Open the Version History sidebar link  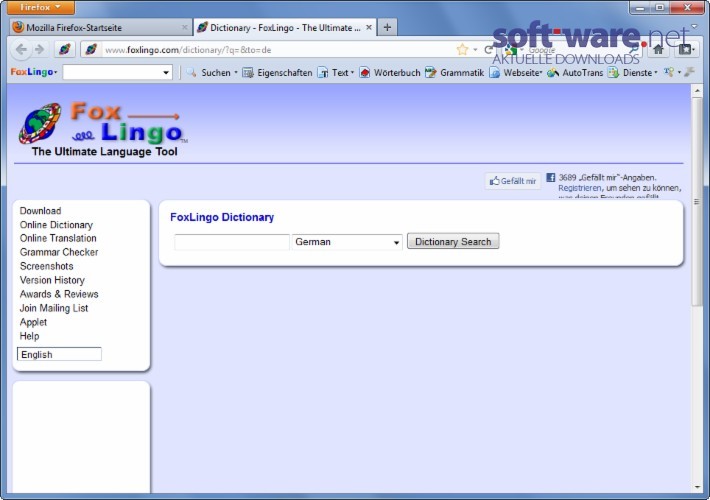point(52,280)
